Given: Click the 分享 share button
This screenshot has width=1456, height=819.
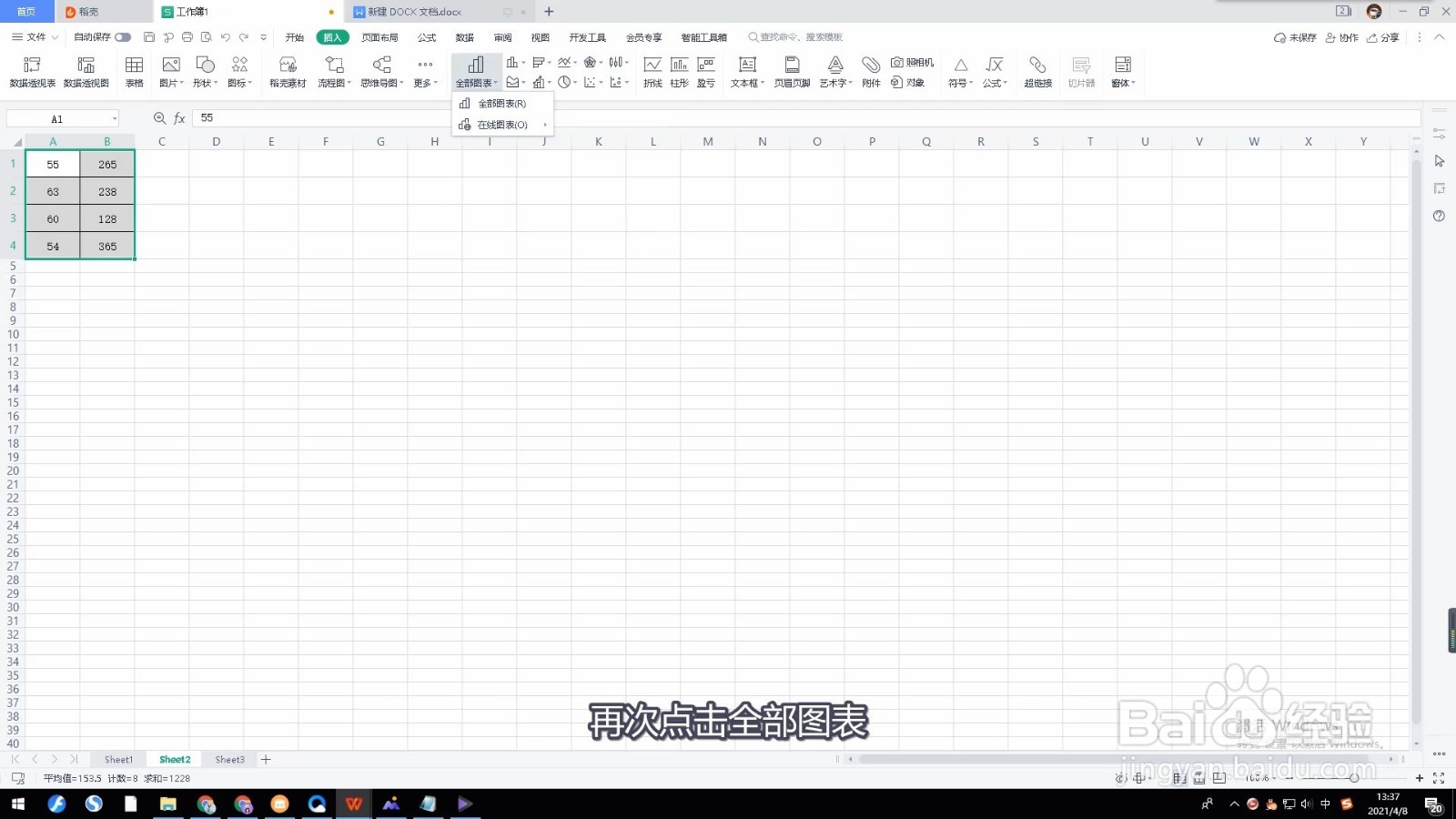Looking at the screenshot, I should [x=1383, y=37].
